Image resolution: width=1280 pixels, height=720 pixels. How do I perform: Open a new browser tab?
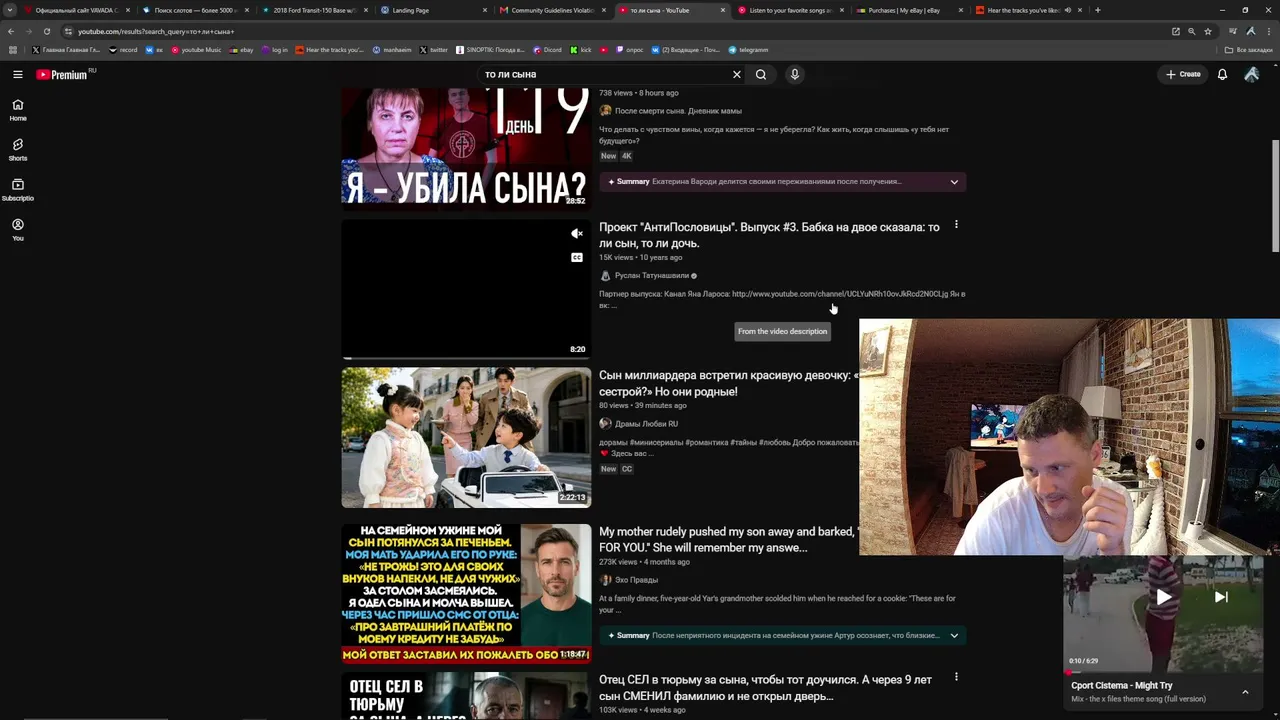pos(1098,10)
